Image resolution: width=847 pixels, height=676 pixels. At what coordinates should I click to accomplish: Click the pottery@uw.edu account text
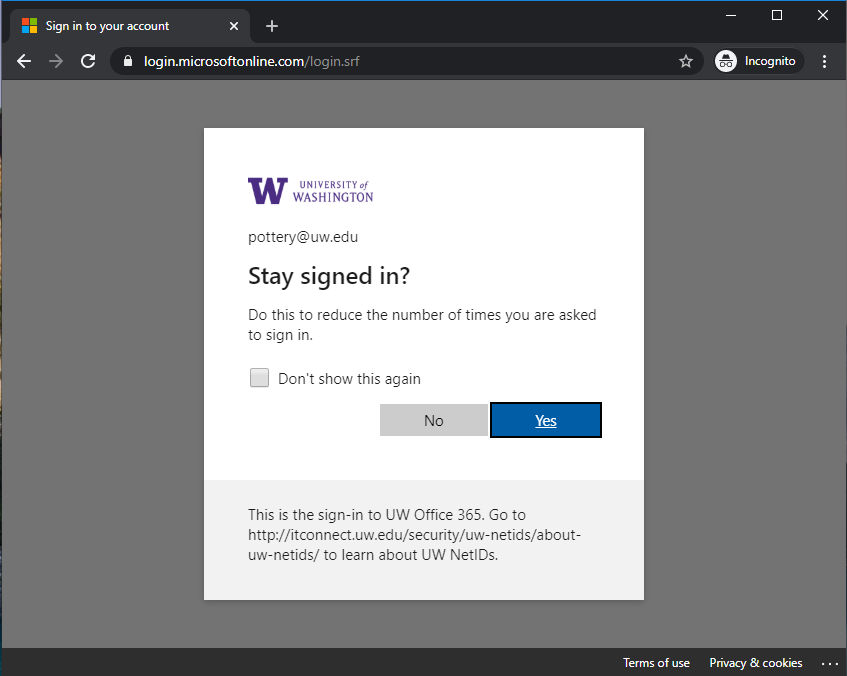[303, 237]
